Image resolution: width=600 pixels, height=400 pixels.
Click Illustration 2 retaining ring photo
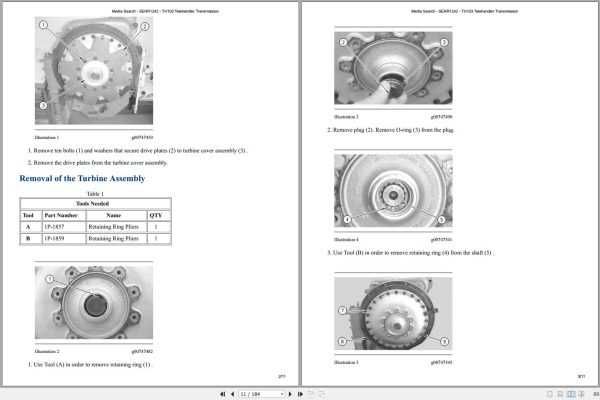[94, 302]
